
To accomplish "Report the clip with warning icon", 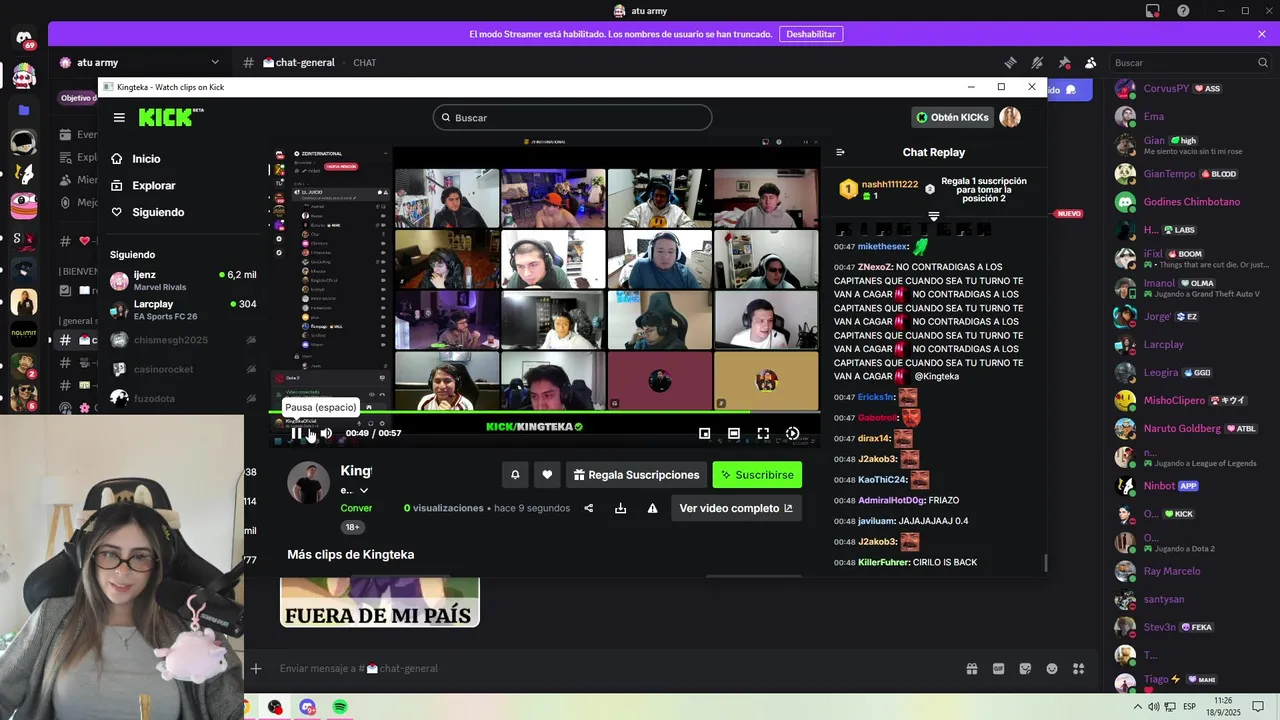I will tap(652, 508).
